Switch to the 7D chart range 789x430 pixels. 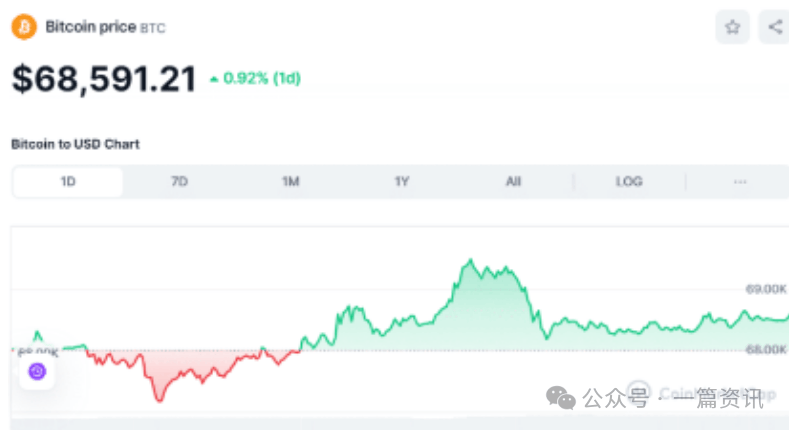(179, 181)
